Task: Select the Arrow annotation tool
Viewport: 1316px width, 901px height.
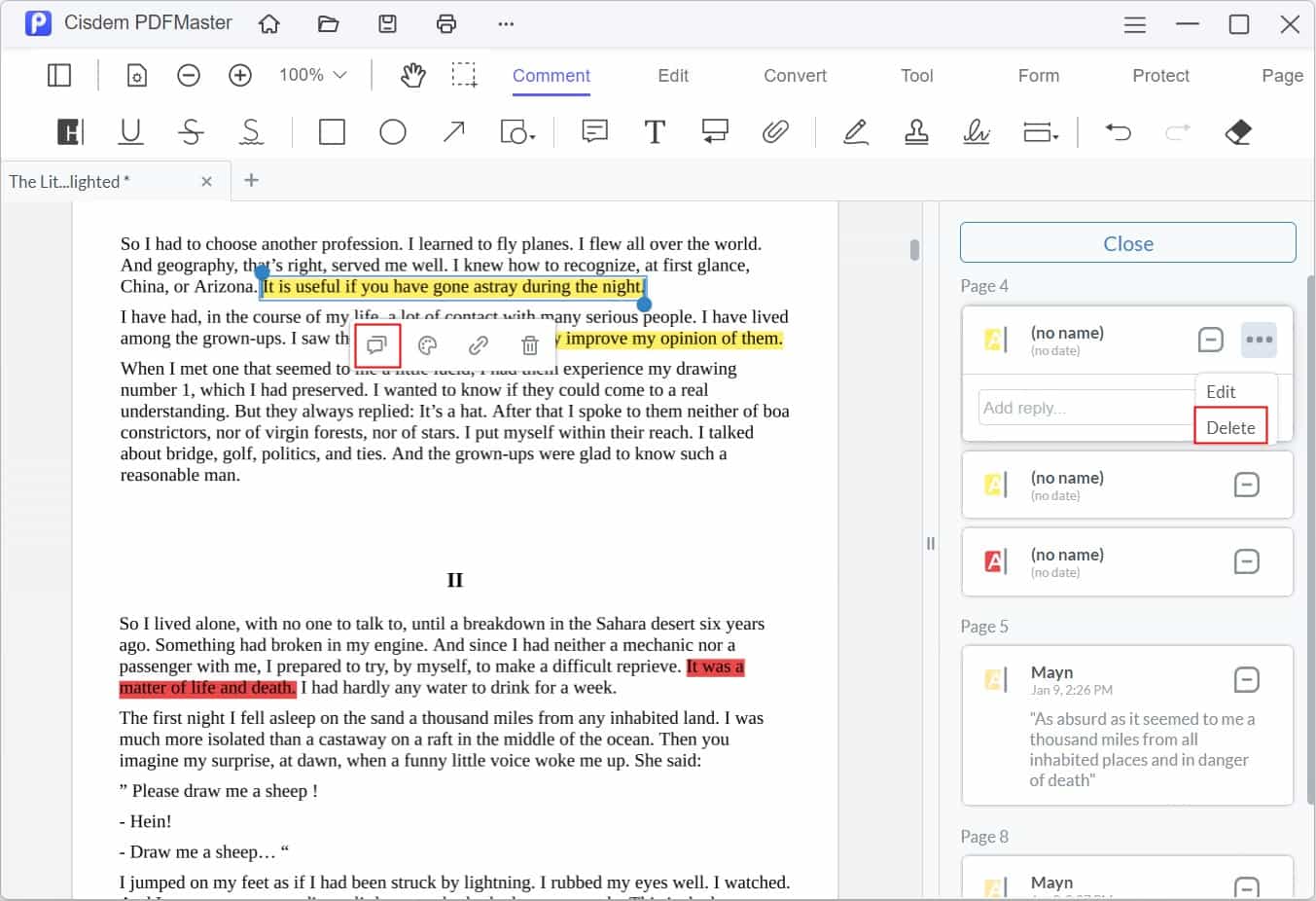Action: click(x=453, y=131)
